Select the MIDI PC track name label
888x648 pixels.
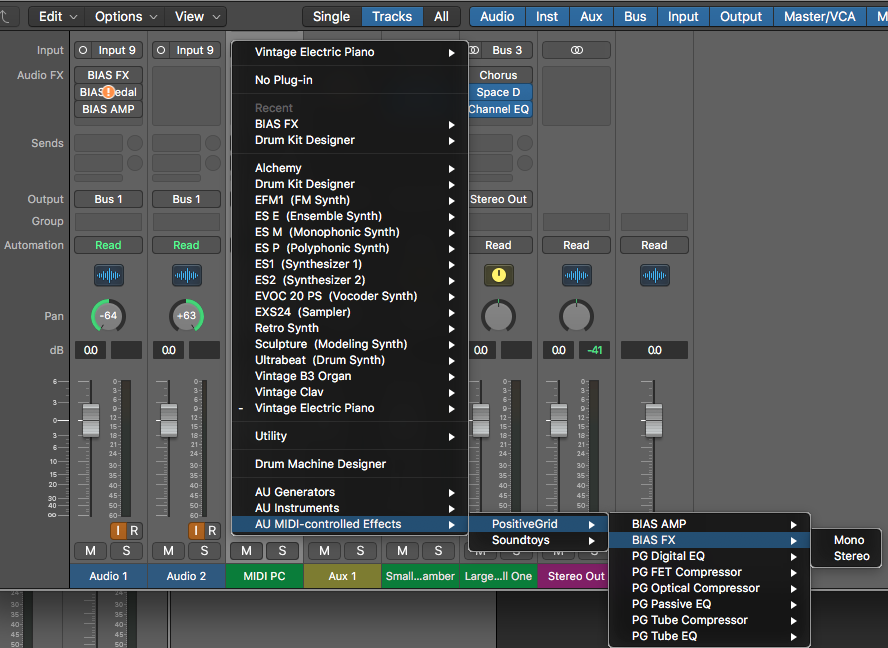[x=264, y=576]
